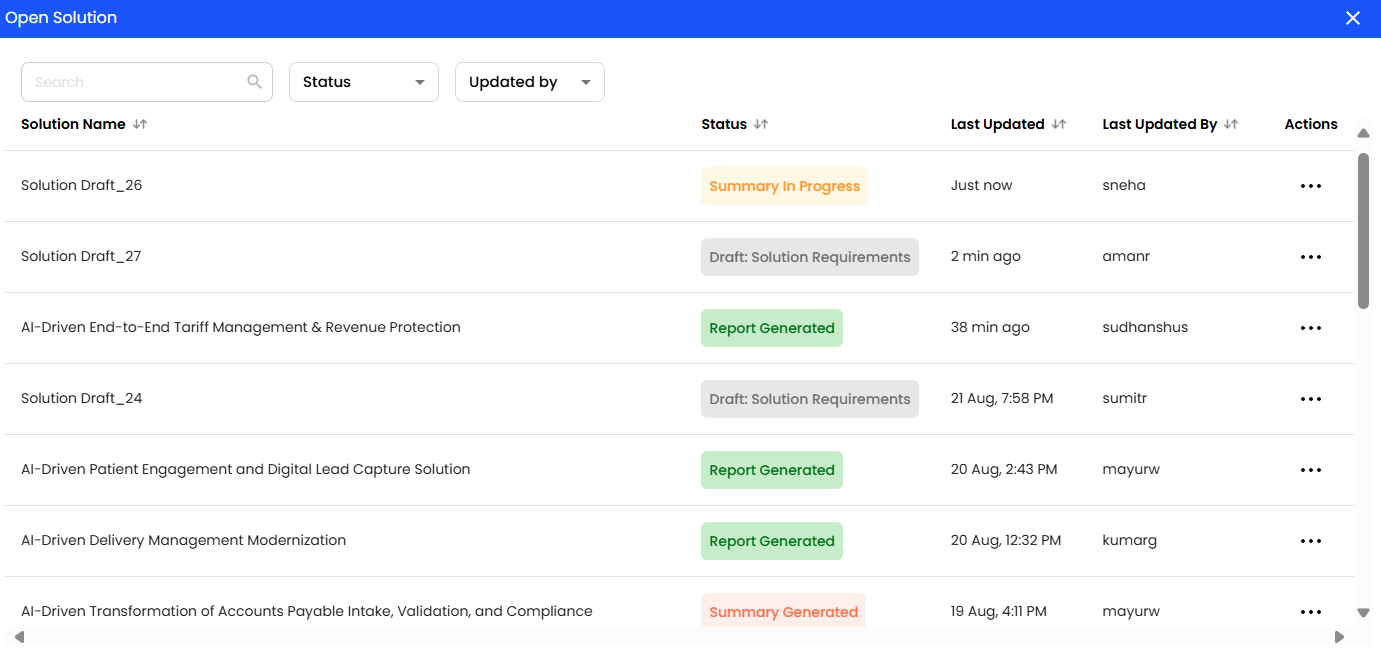This screenshot has height=651, width=1381.
Task: Open actions for Delivery Management Modernization
Action: pyautogui.click(x=1310, y=541)
